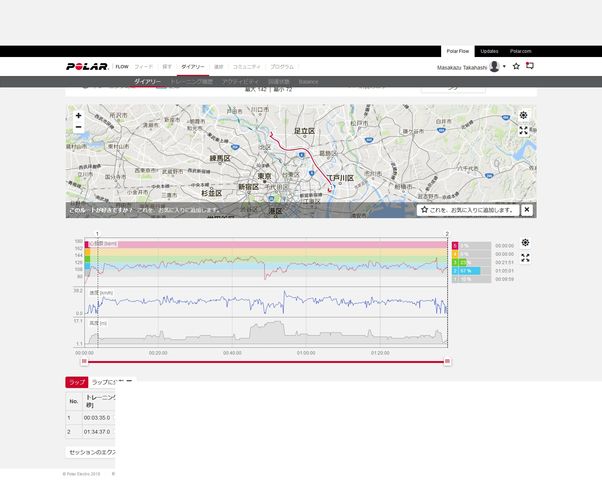The image size is (602, 480).
Task: Click zone 2 duration 01:00:01
Action: 504,271
